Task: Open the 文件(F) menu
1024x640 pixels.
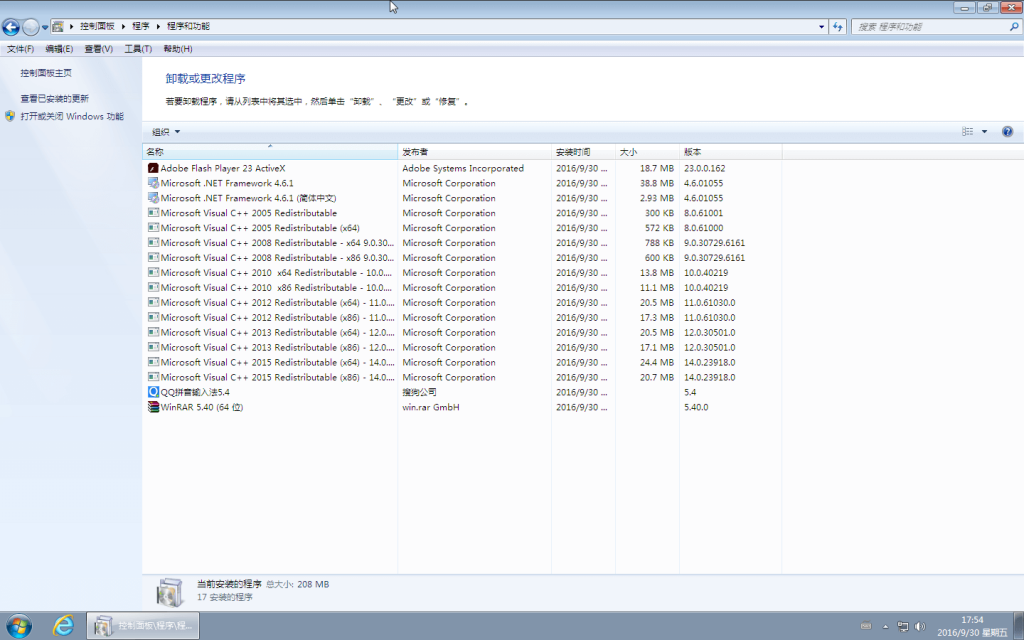Action: pos(20,49)
